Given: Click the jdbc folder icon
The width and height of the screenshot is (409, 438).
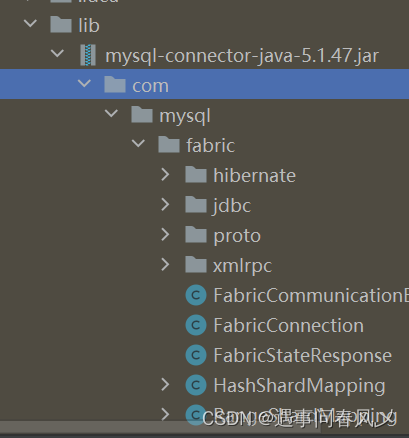Looking at the screenshot, I should click(196, 205).
